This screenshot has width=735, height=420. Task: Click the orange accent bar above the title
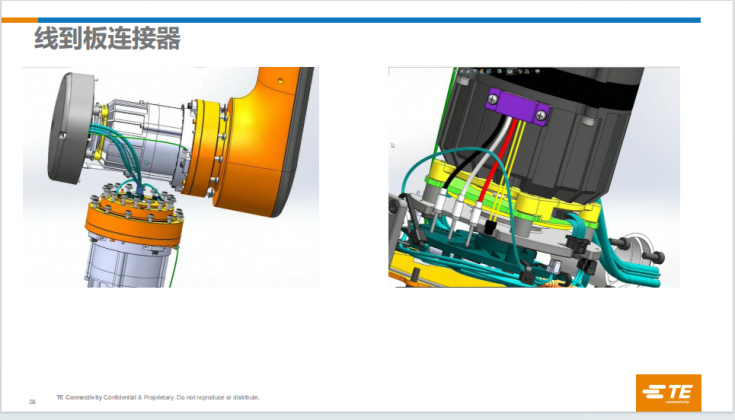click(x=18, y=19)
